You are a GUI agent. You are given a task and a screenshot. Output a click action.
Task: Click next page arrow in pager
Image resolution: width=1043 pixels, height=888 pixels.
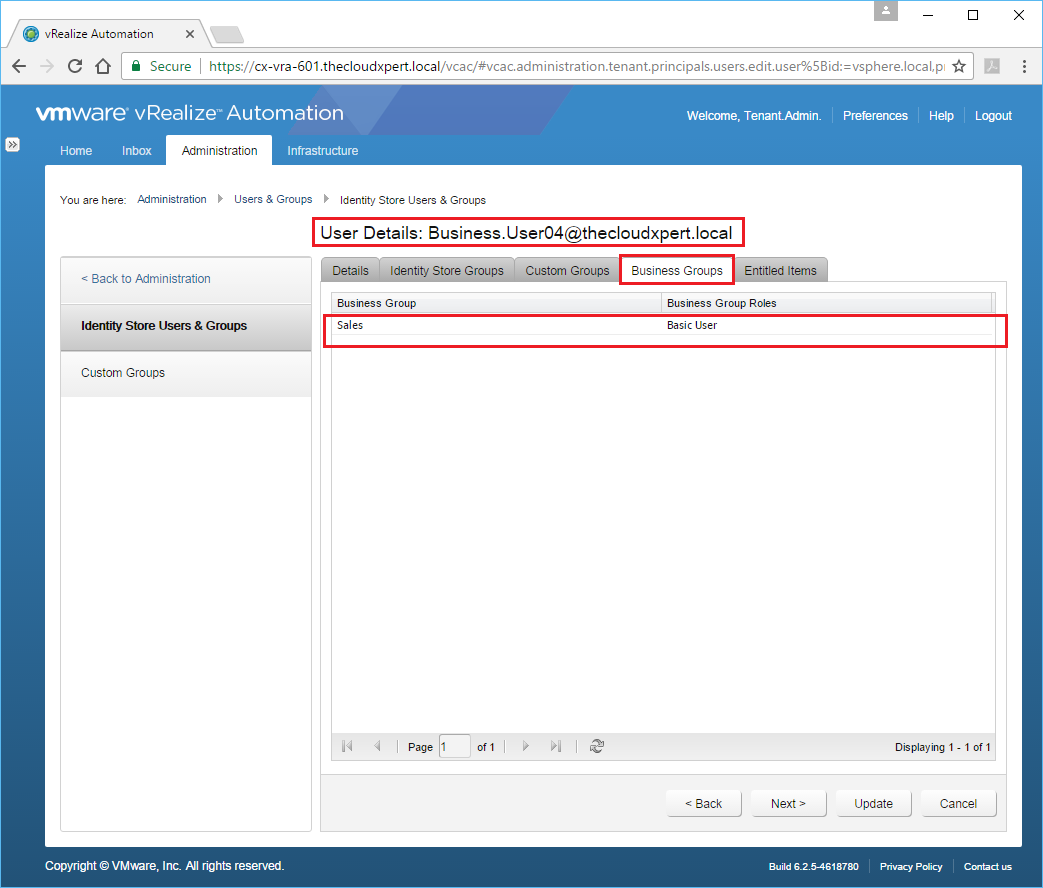coord(526,746)
